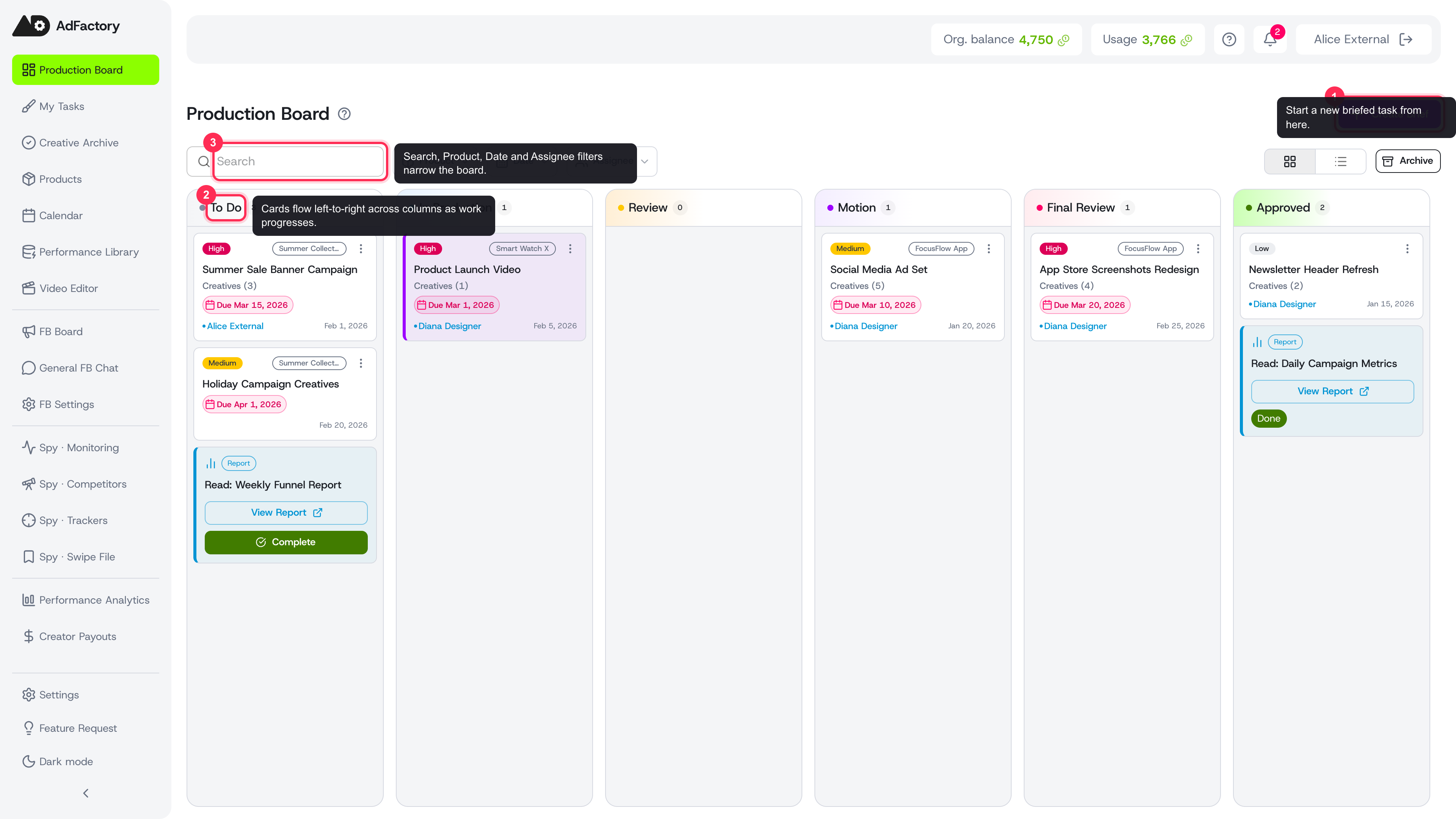Click the Alice External account button

pyautogui.click(x=1363, y=39)
